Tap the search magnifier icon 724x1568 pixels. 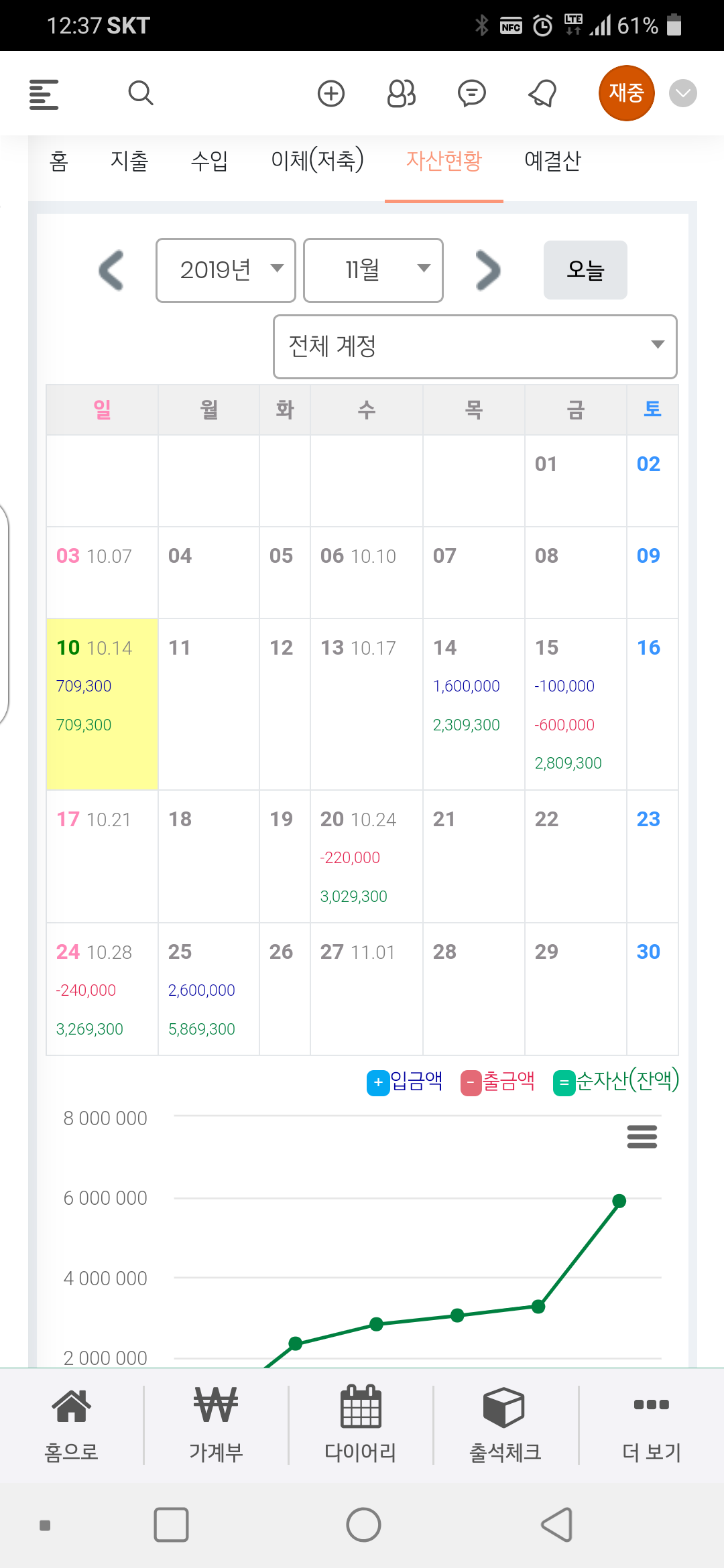(x=141, y=93)
